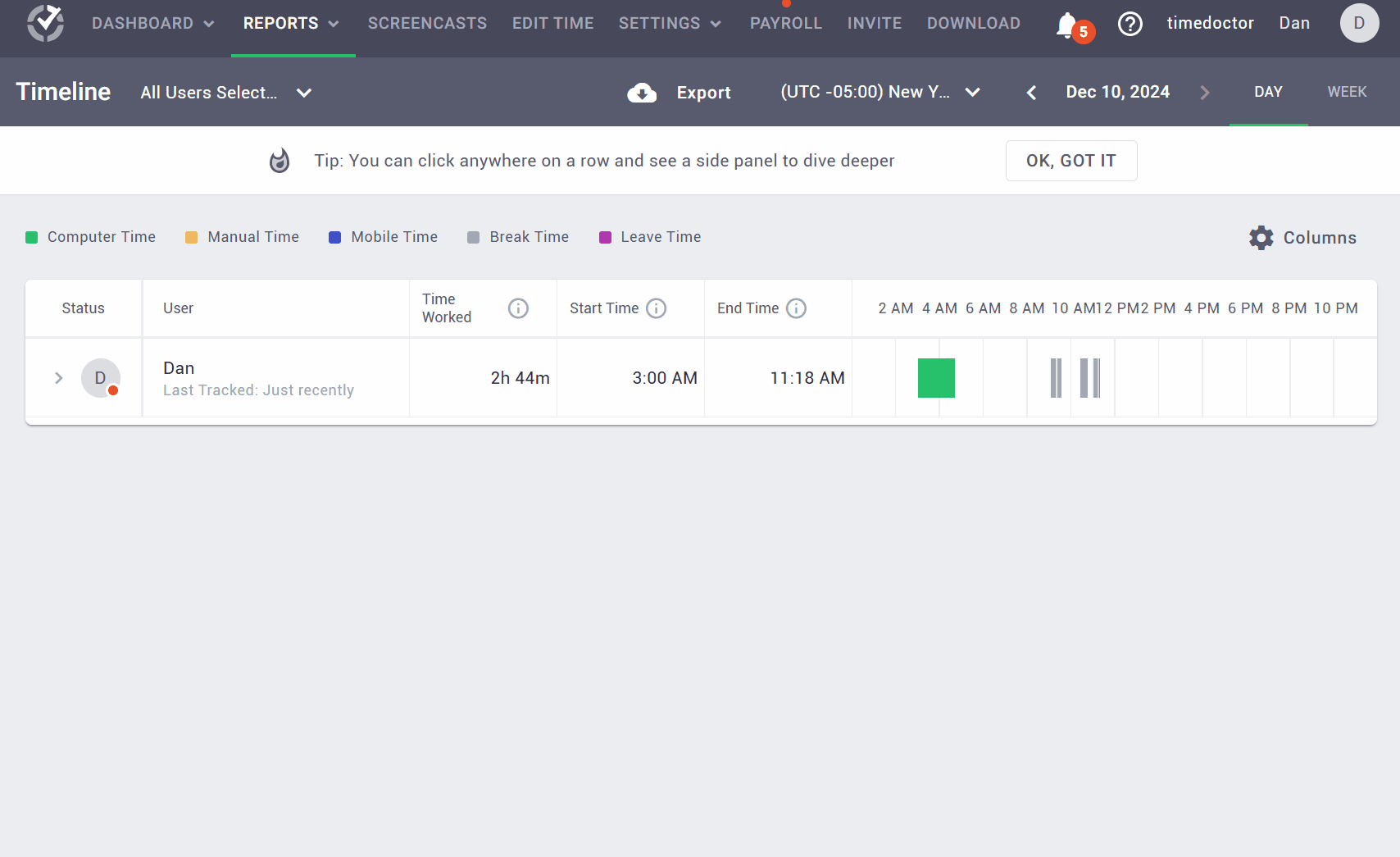Open the All Users Selected dropdown
Image resolution: width=1400 pixels, height=857 pixels.
click(225, 93)
